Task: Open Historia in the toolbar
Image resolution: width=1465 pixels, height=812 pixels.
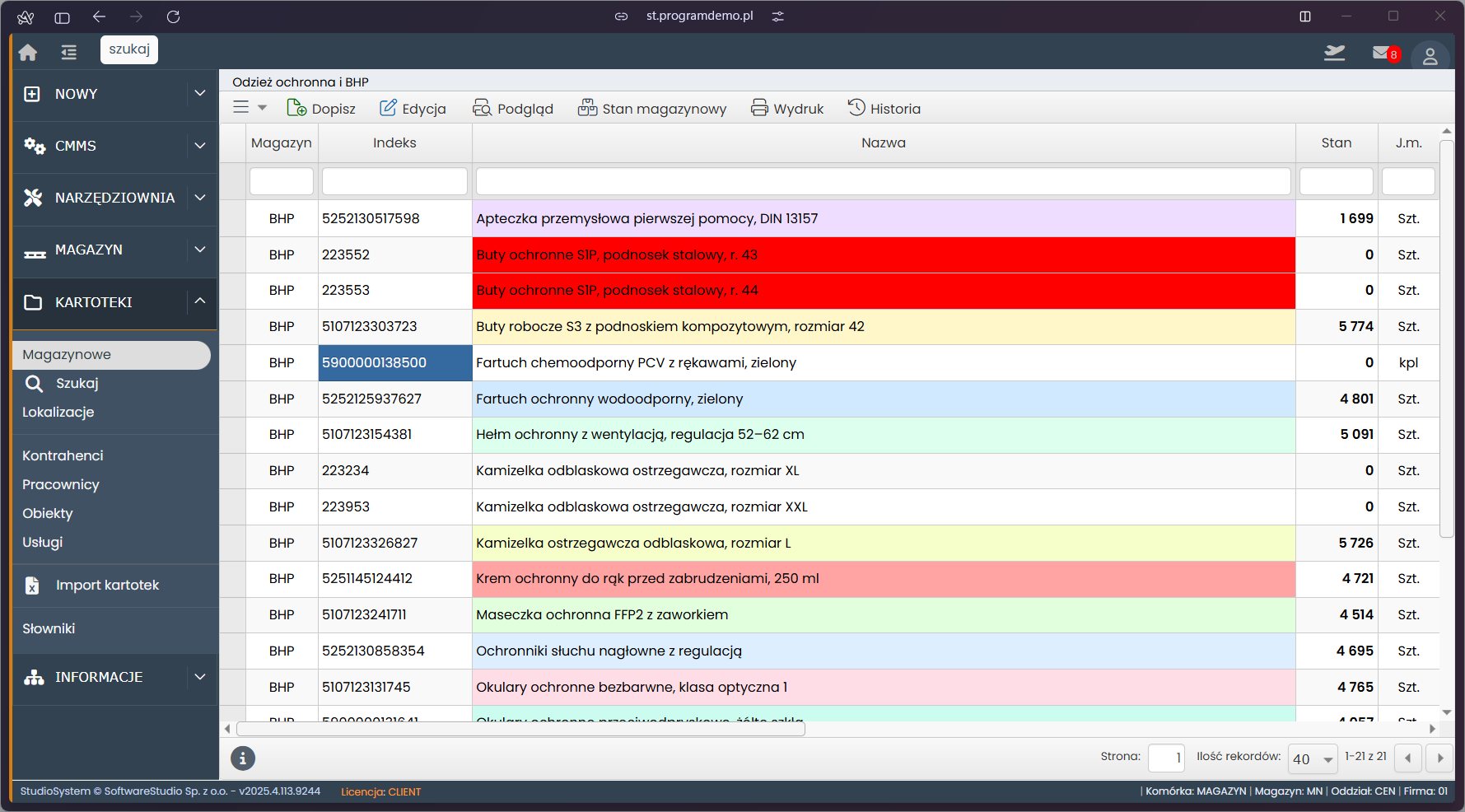Action: [x=884, y=109]
